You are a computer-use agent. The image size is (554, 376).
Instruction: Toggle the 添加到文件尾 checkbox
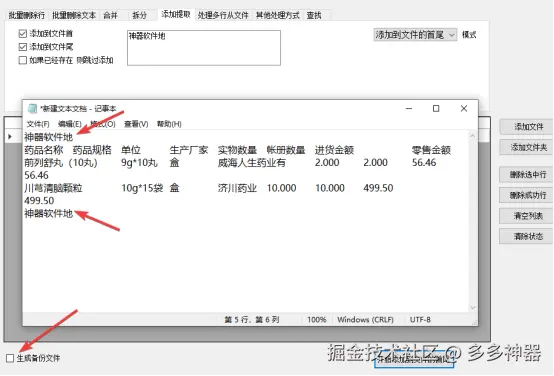[x=23, y=47]
